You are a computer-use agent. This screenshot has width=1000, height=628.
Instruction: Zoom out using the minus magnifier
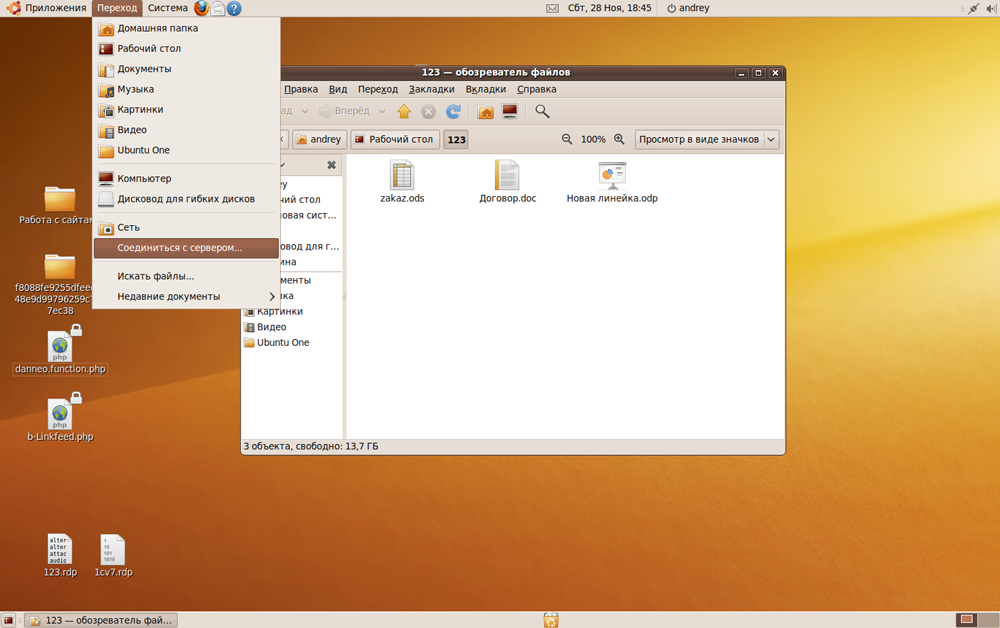coord(567,140)
